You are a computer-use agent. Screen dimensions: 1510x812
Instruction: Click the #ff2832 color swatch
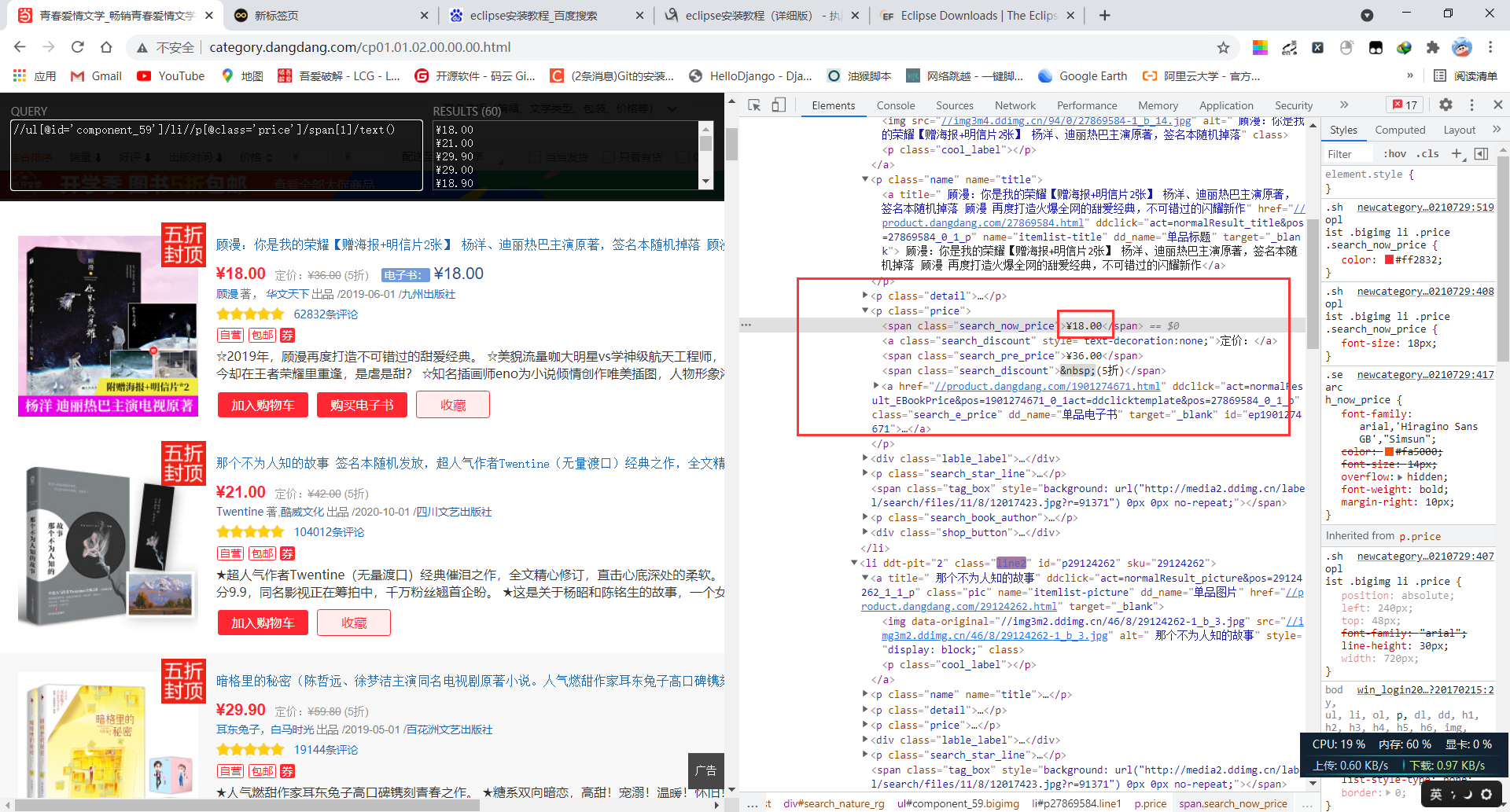(x=1389, y=260)
